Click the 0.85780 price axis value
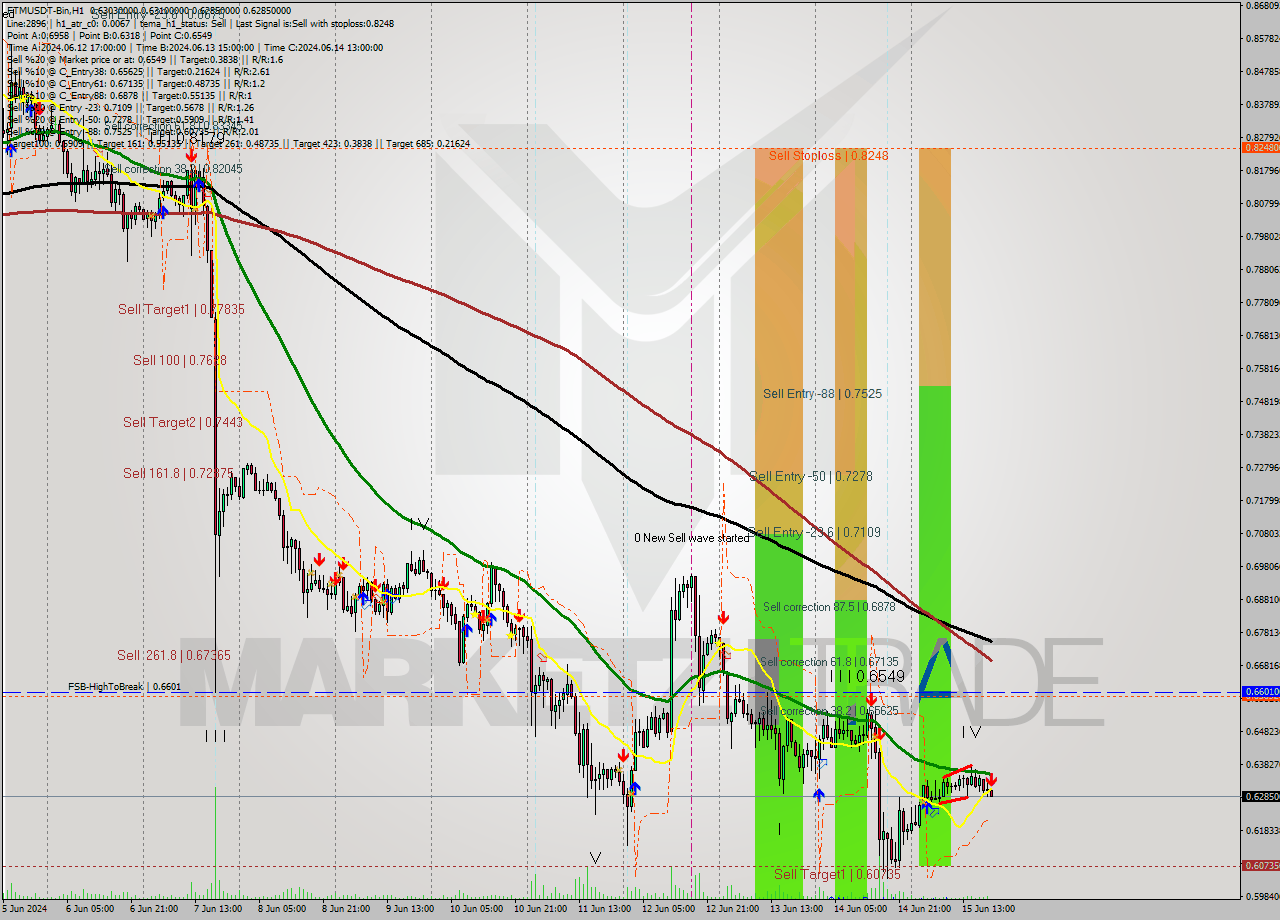 (x=1262, y=38)
